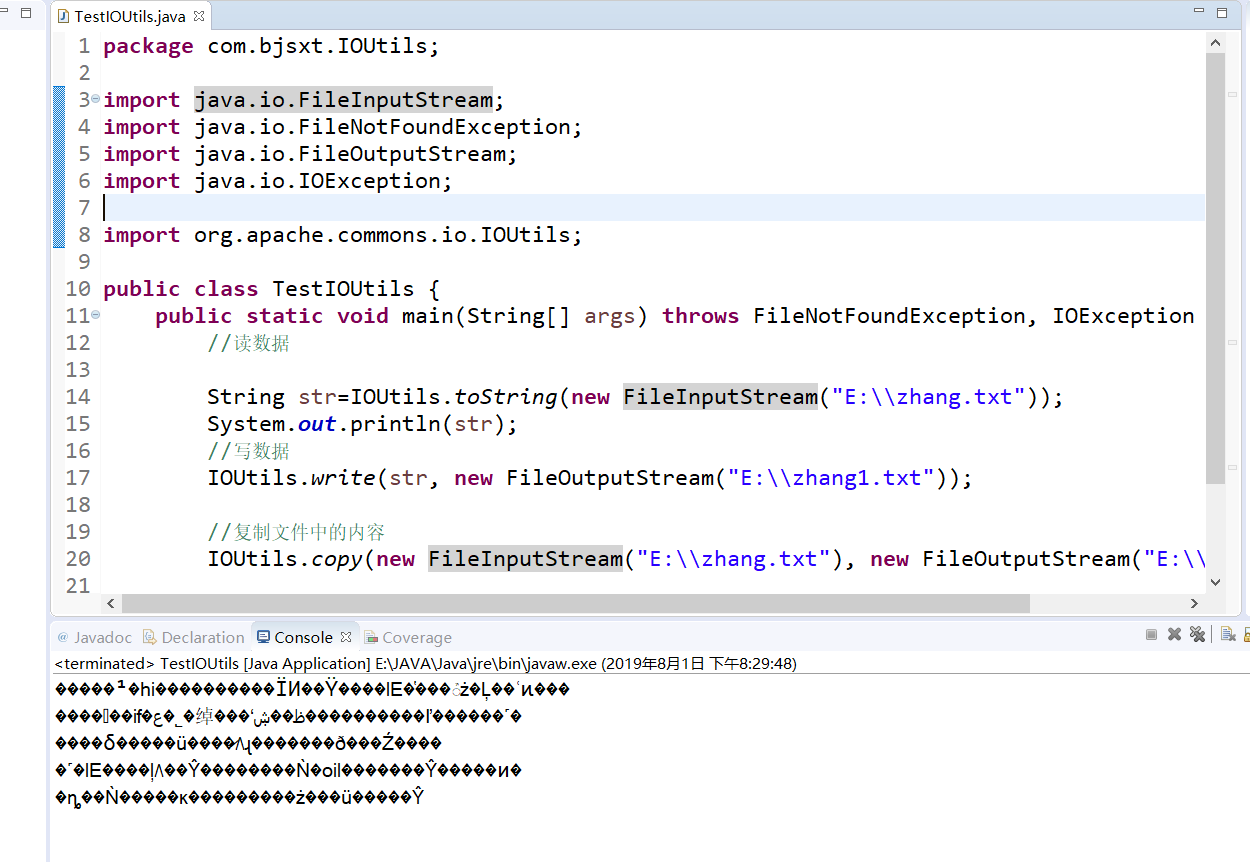The image size is (1250, 862).
Task: Click the package name 'com.bjsxt.IOUtils'
Action: coord(317,46)
